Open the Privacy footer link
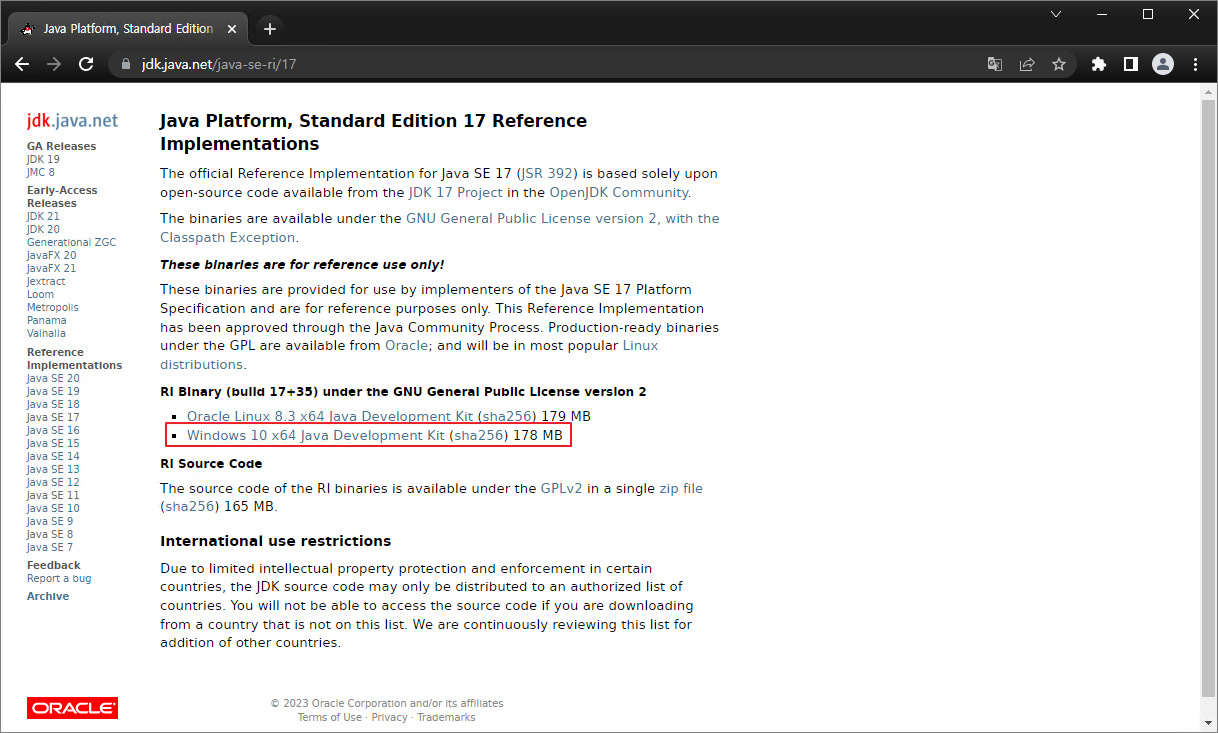The width and height of the screenshot is (1218, 733). pos(390,717)
